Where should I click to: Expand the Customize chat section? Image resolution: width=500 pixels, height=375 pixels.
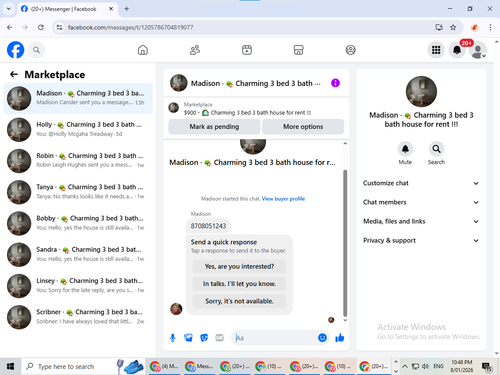(421, 183)
